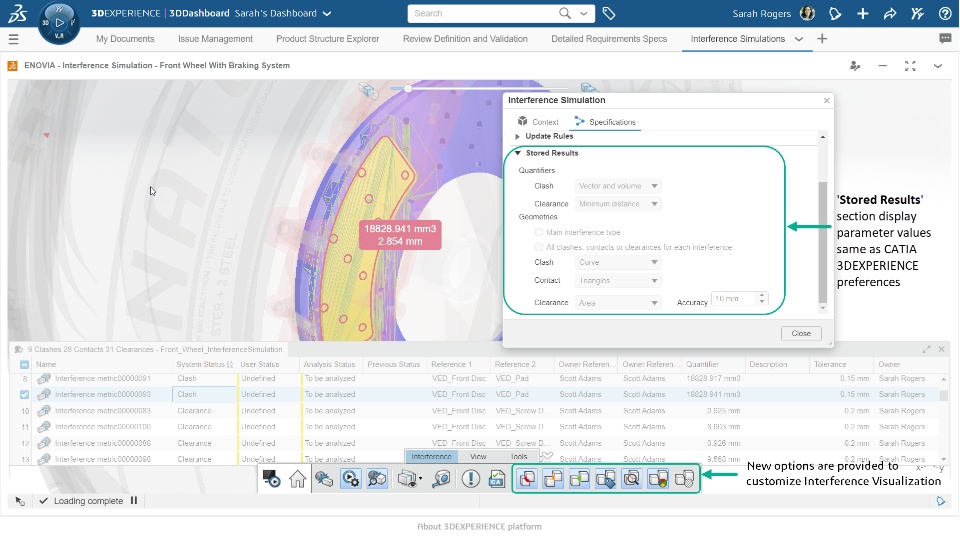Toggle the select-all checkbox in table header

pyautogui.click(x=25, y=365)
